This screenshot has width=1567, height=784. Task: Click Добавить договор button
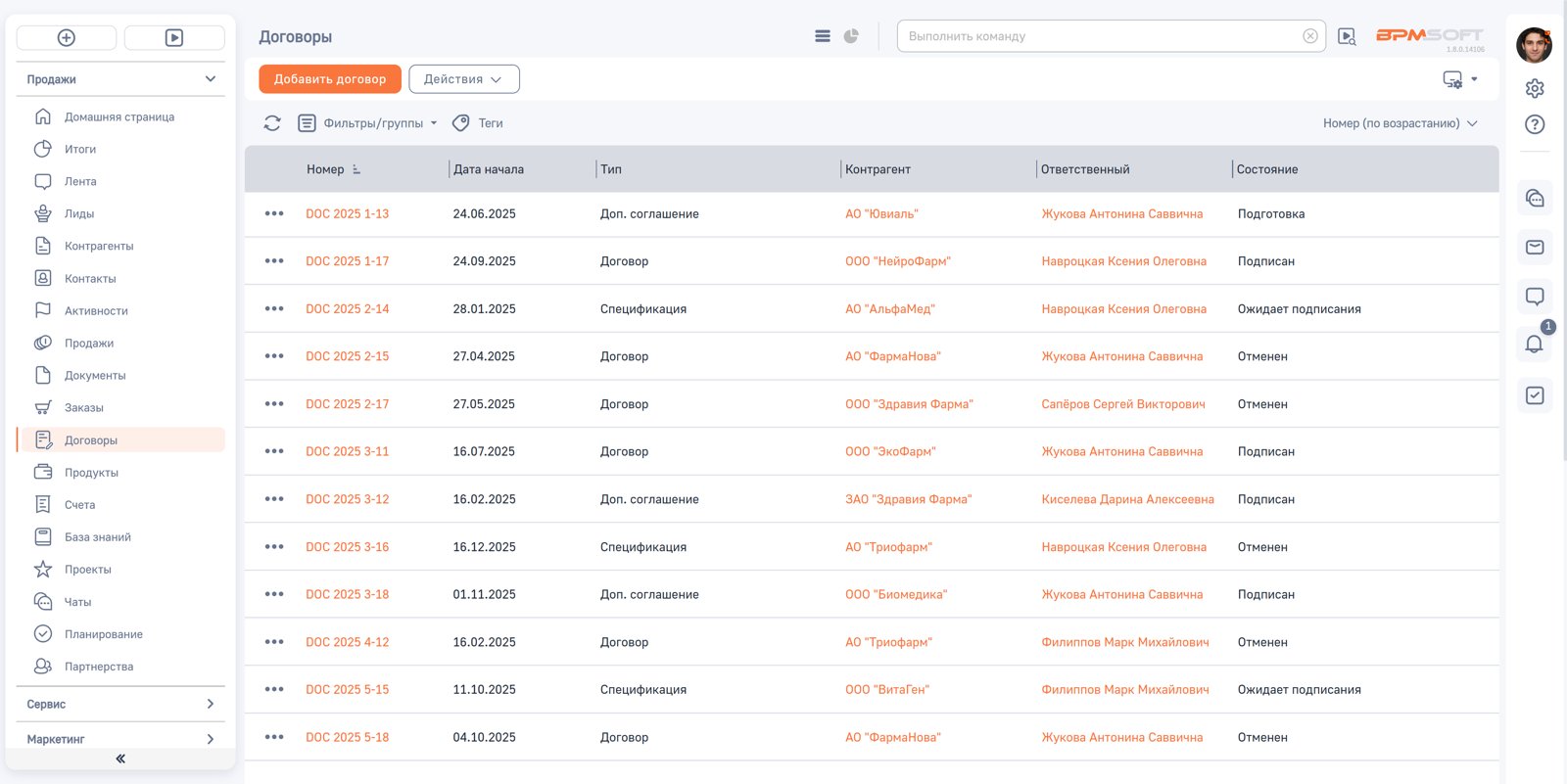(330, 79)
